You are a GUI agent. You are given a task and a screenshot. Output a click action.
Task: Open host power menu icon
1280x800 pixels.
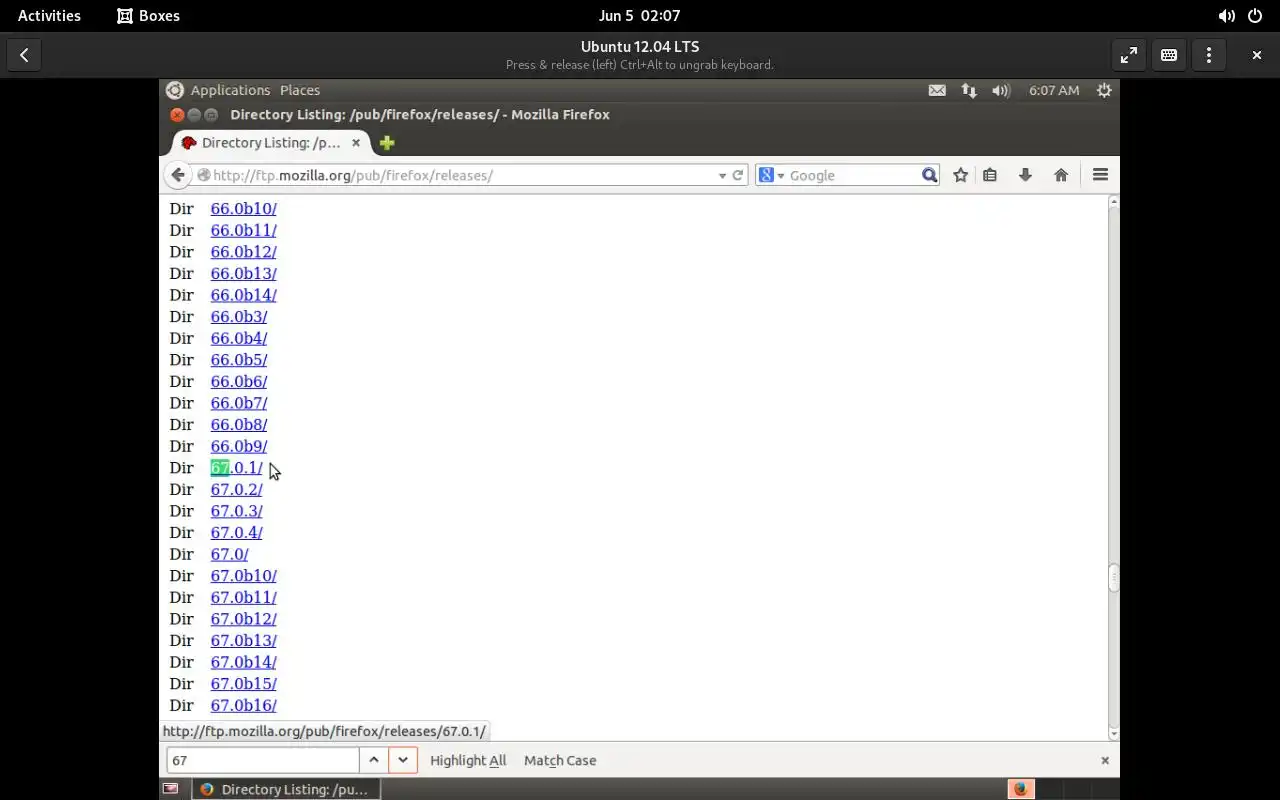coord(1256,16)
